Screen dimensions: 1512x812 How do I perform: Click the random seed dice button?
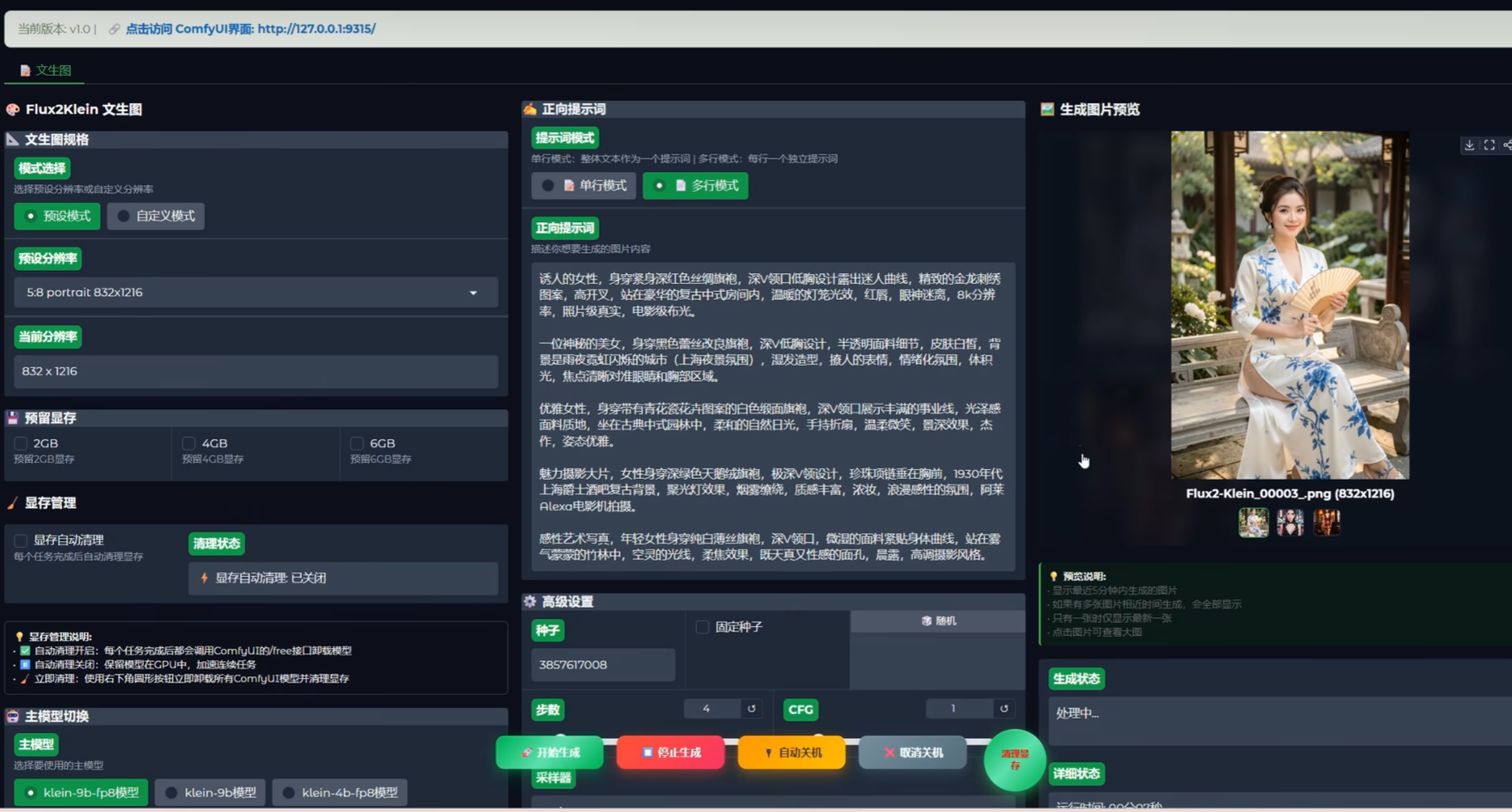click(x=938, y=621)
